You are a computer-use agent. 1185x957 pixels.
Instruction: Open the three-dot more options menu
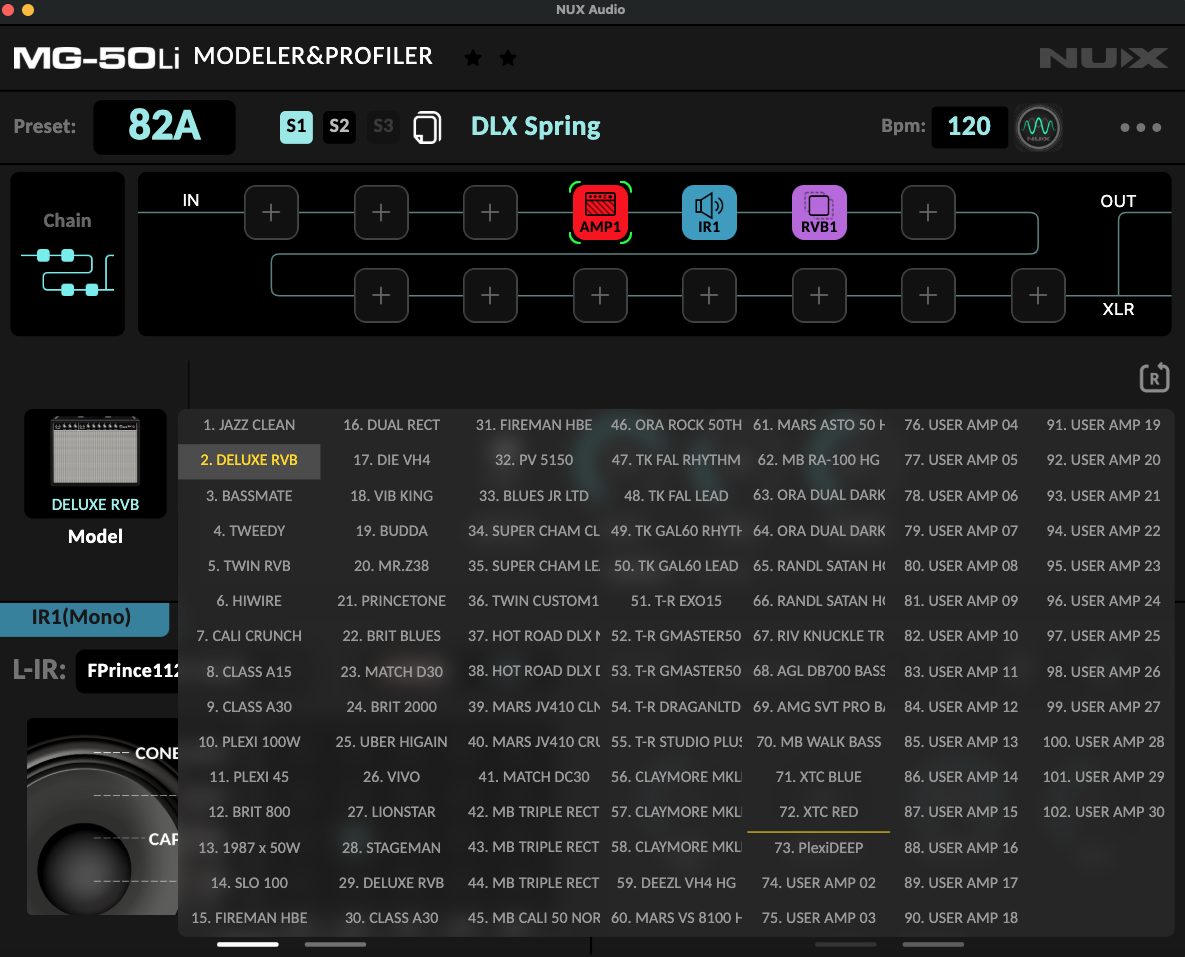point(1140,128)
